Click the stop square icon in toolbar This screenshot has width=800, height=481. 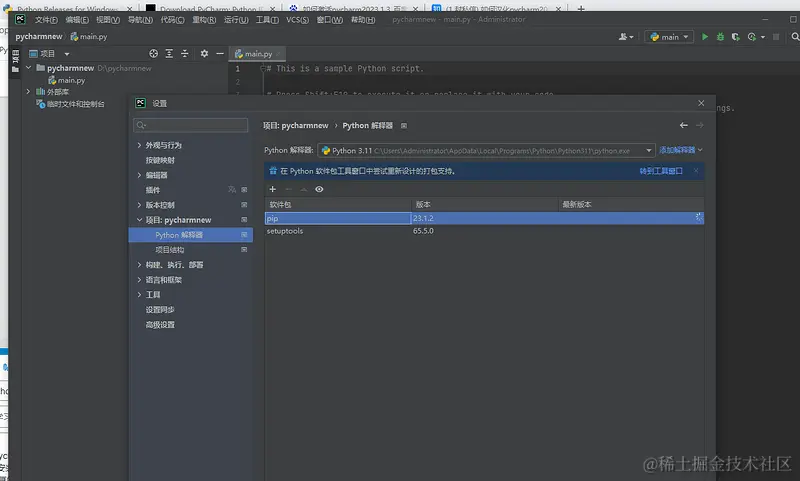pos(776,37)
